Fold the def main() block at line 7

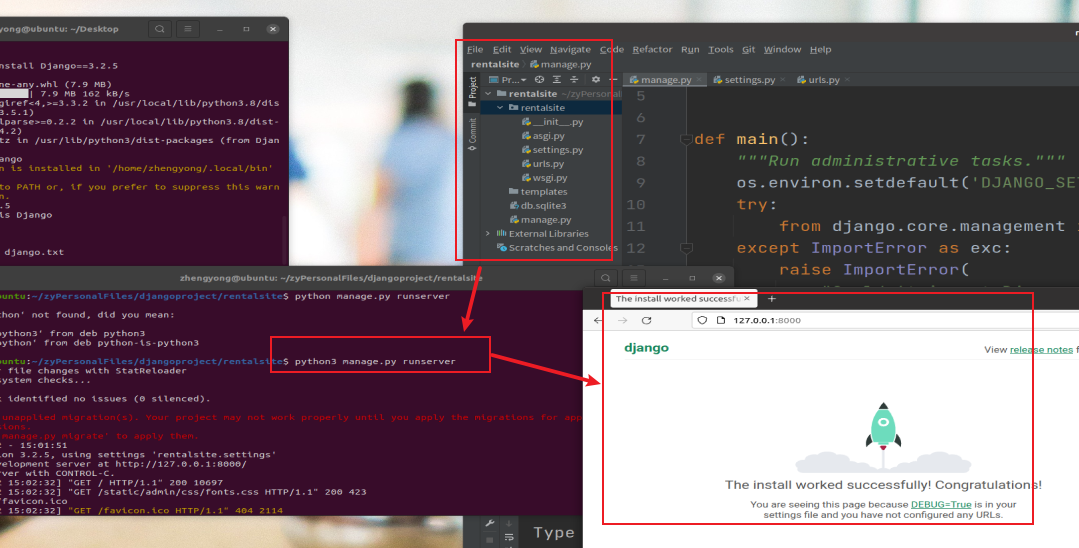686,140
